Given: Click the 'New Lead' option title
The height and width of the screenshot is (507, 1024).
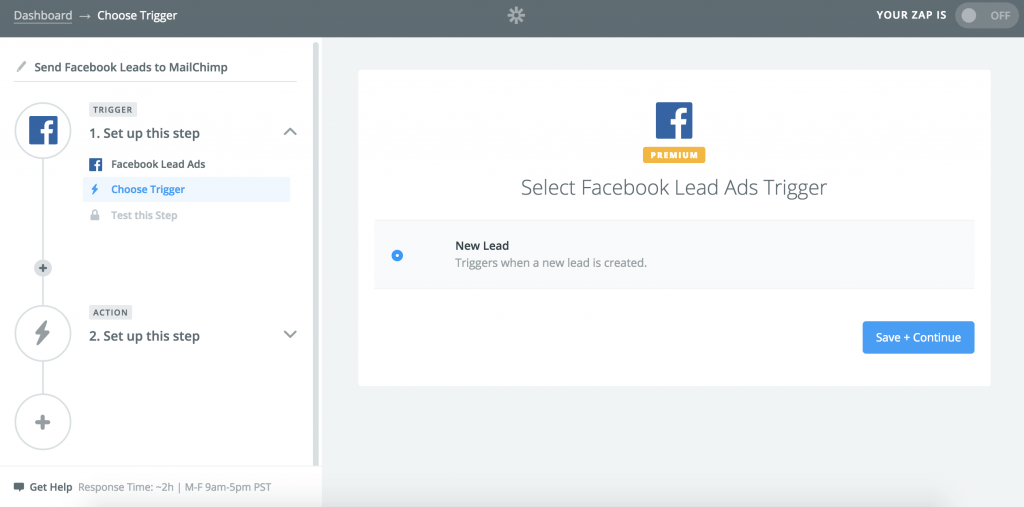Looking at the screenshot, I should 482,246.
